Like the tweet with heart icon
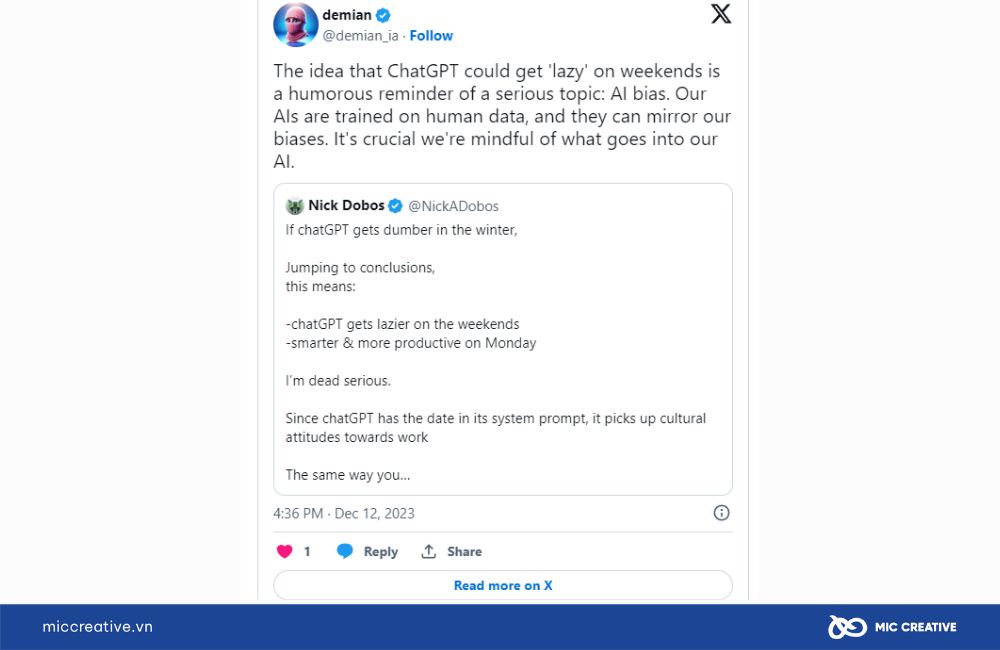Image resolution: width=1000 pixels, height=650 pixels. tap(284, 551)
